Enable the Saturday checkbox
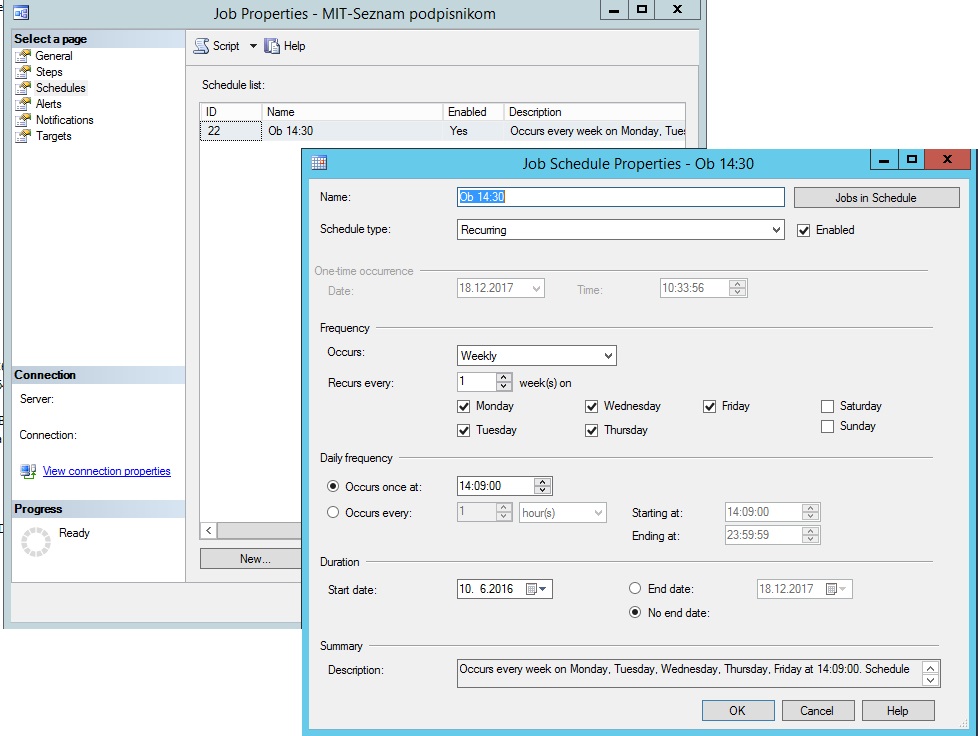The height and width of the screenshot is (736, 978). 827,407
